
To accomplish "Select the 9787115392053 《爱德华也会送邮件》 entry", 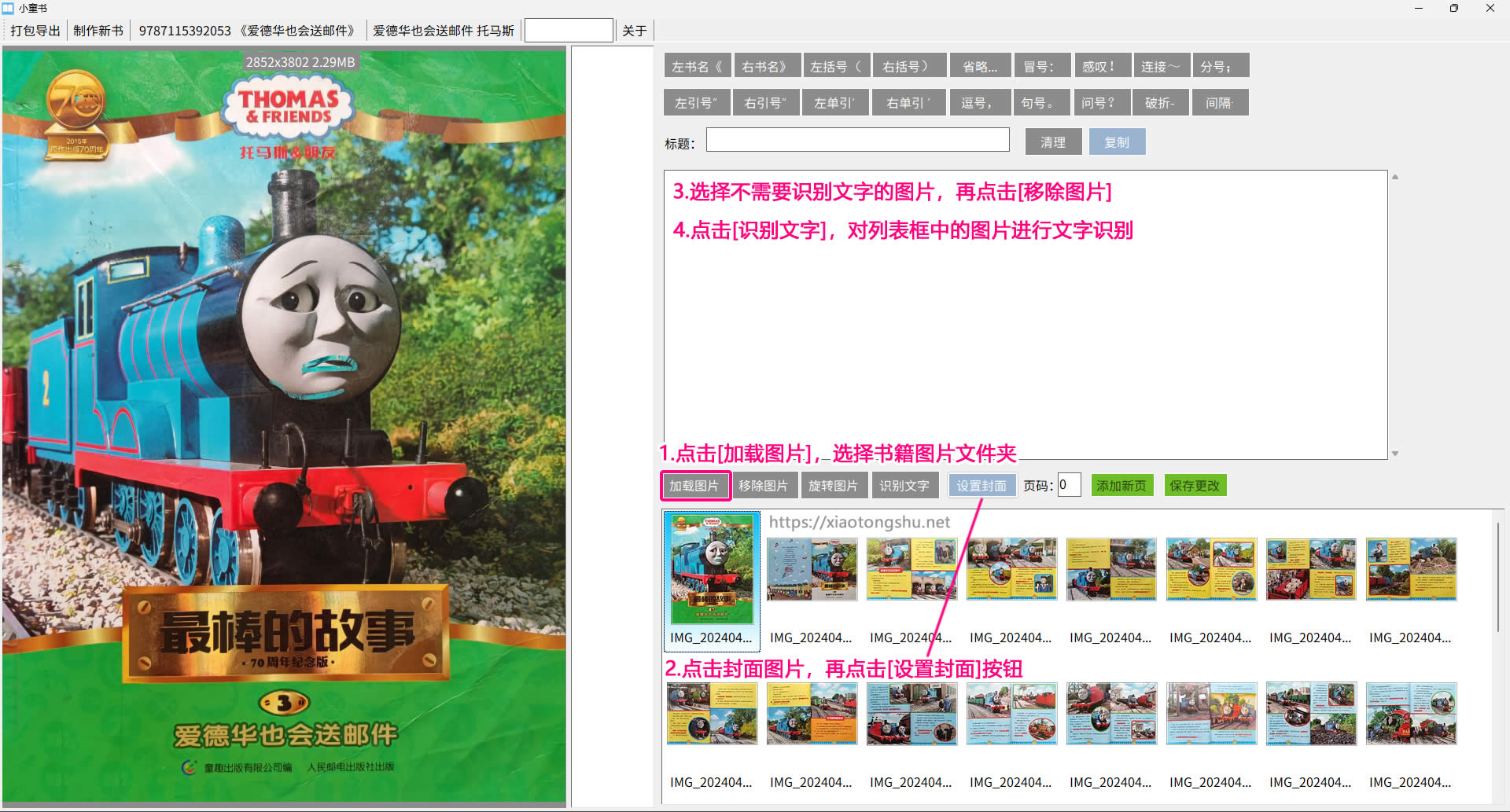I will point(248,31).
